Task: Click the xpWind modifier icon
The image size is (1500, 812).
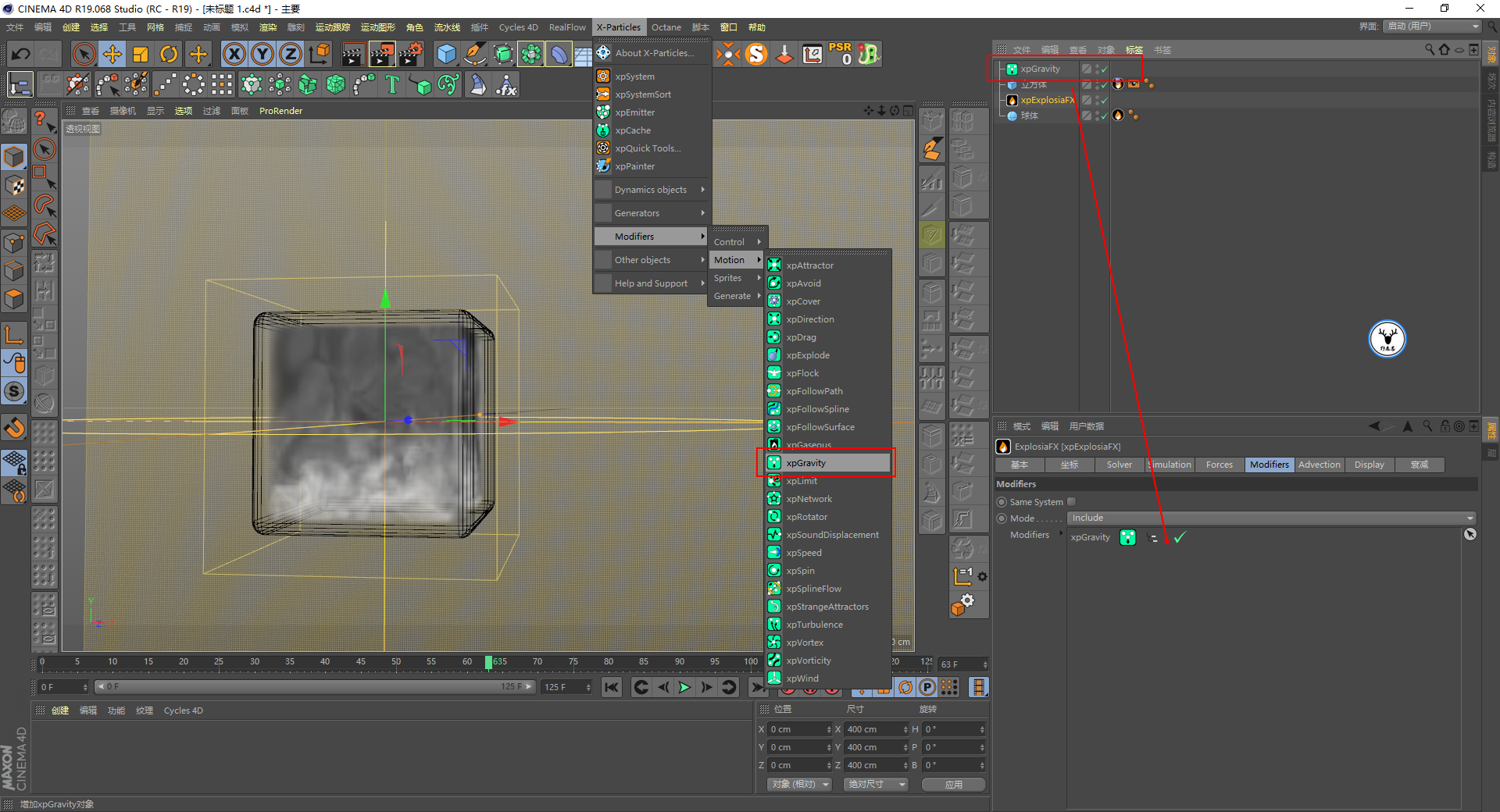Action: tap(774, 678)
